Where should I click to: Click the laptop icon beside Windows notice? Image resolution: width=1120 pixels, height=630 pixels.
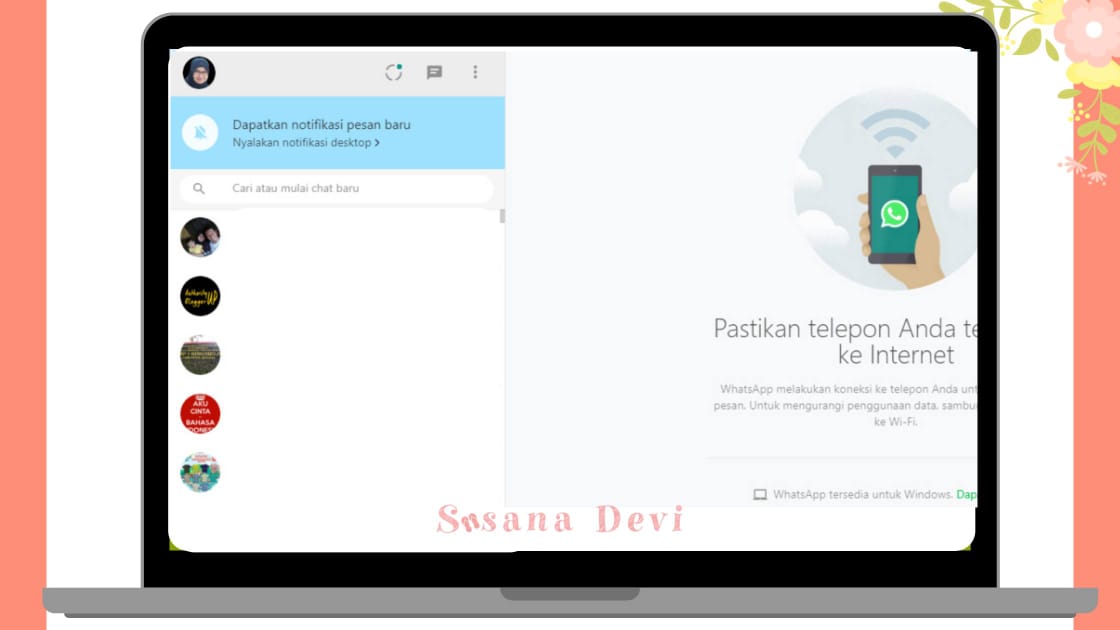760,494
